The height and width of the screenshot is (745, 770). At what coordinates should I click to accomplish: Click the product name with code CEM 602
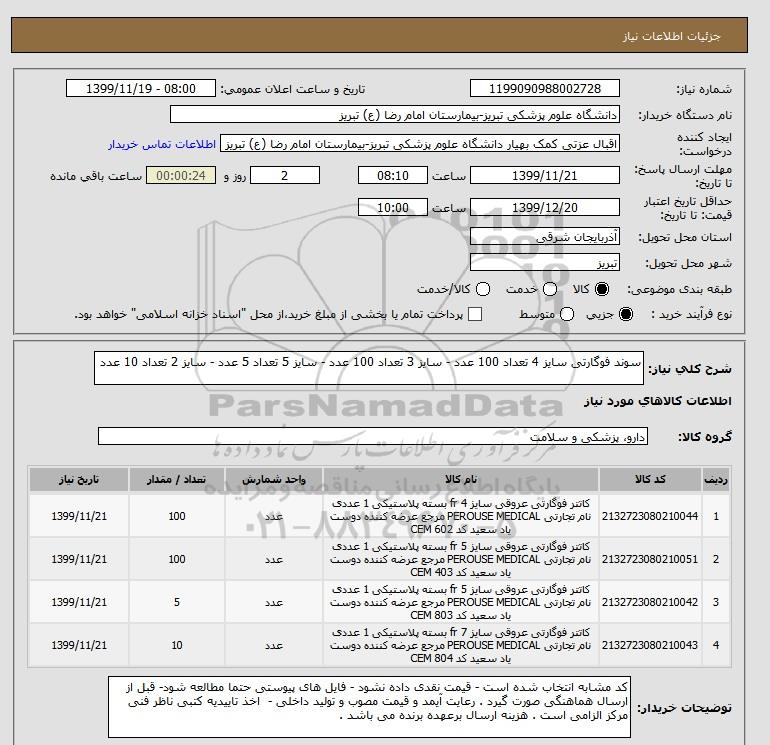click(x=461, y=516)
